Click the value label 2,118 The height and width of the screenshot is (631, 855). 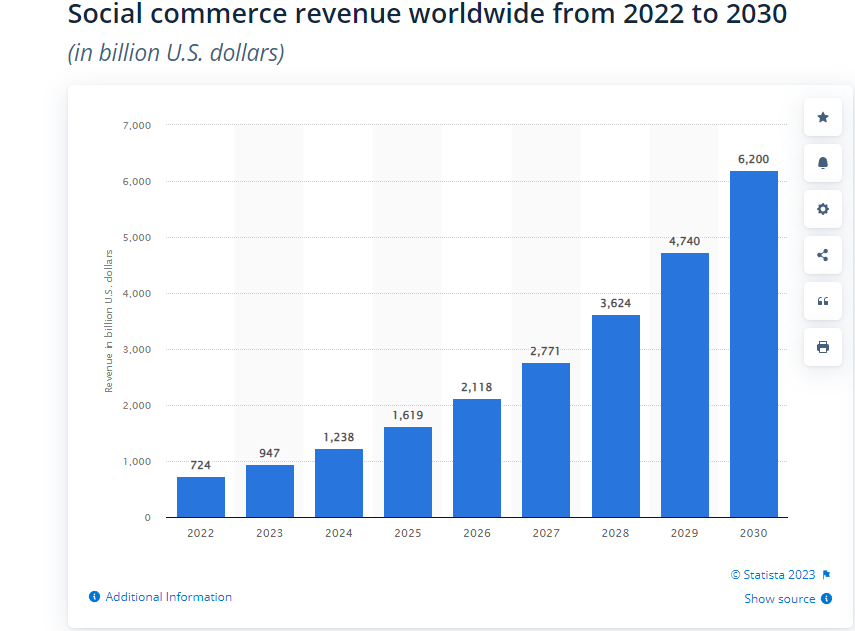point(477,387)
